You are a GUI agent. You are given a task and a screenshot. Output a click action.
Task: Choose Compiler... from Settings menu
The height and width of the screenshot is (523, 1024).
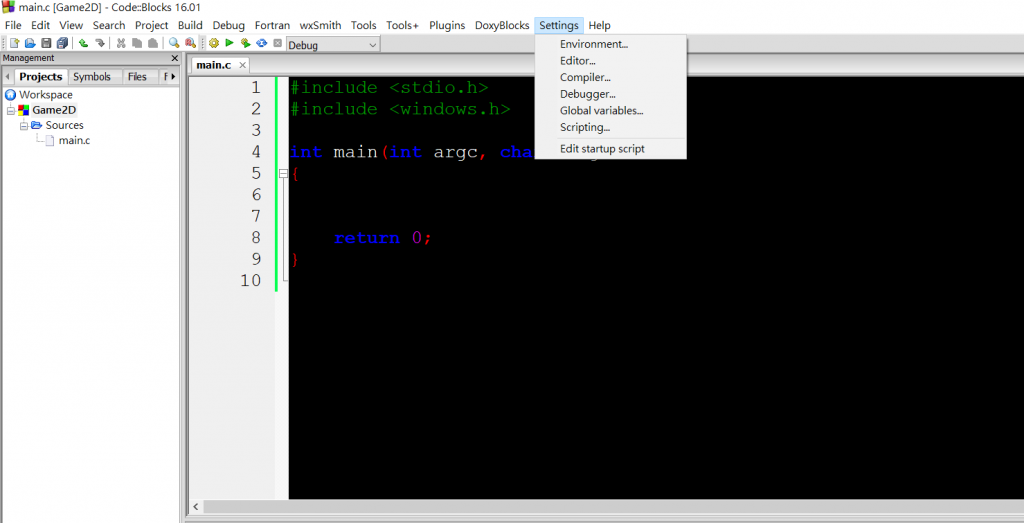611,78
